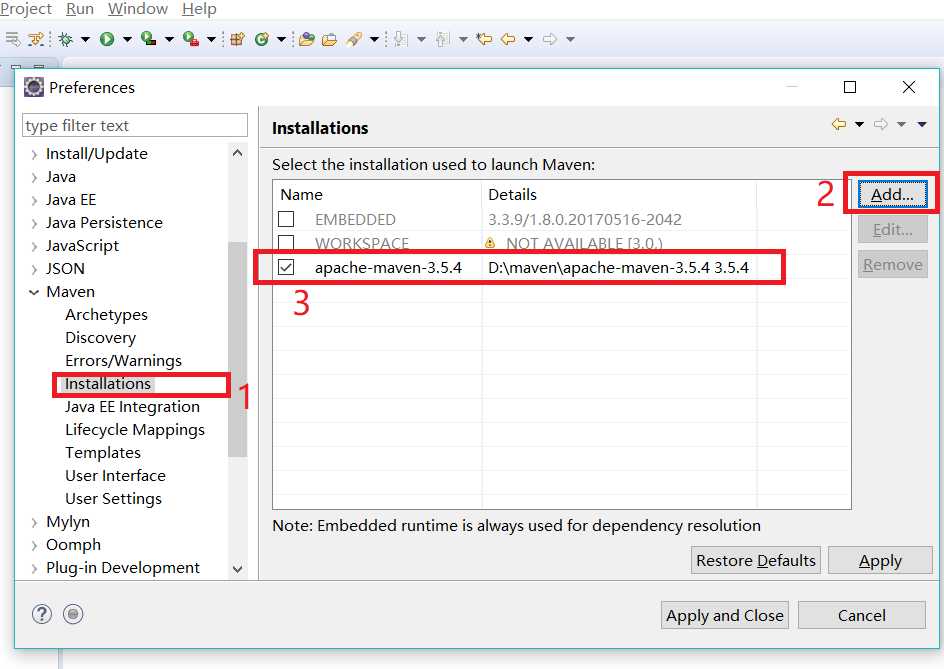Screen dimensions: 944x669
Task: Open the Help menu
Action: pos(199,9)
